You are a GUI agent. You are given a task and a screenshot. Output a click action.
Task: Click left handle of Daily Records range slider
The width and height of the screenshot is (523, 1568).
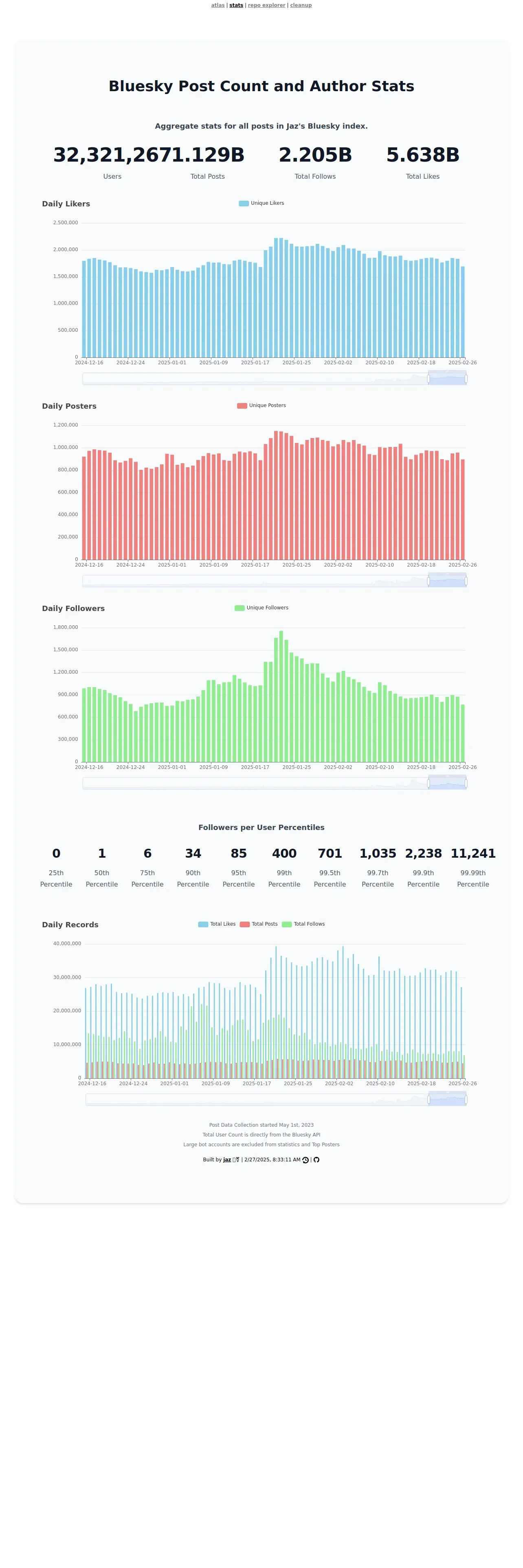click(x=429, y=1100)
